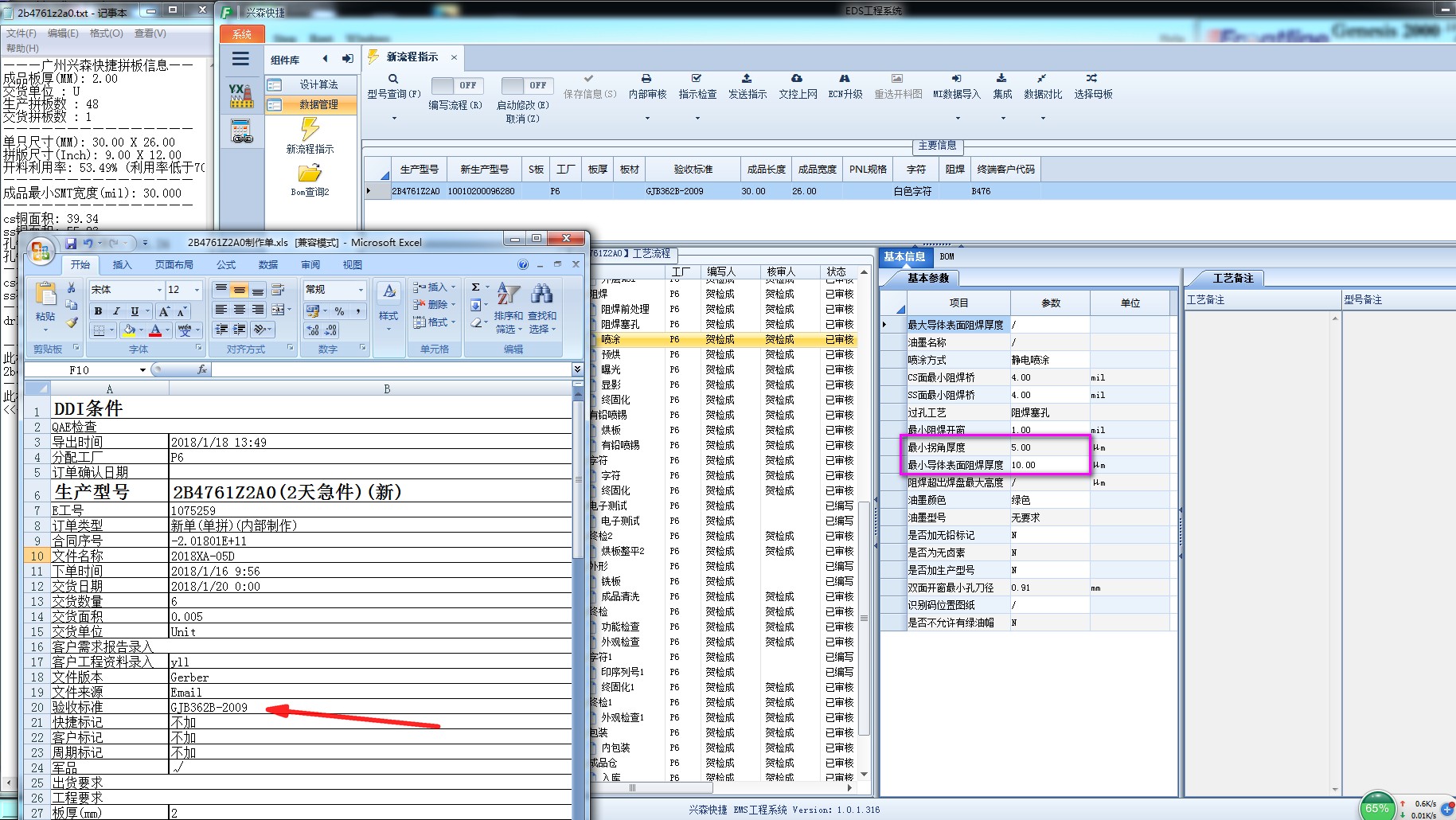Expand the 型号查询 dropdown arrow

pos(393,119)
